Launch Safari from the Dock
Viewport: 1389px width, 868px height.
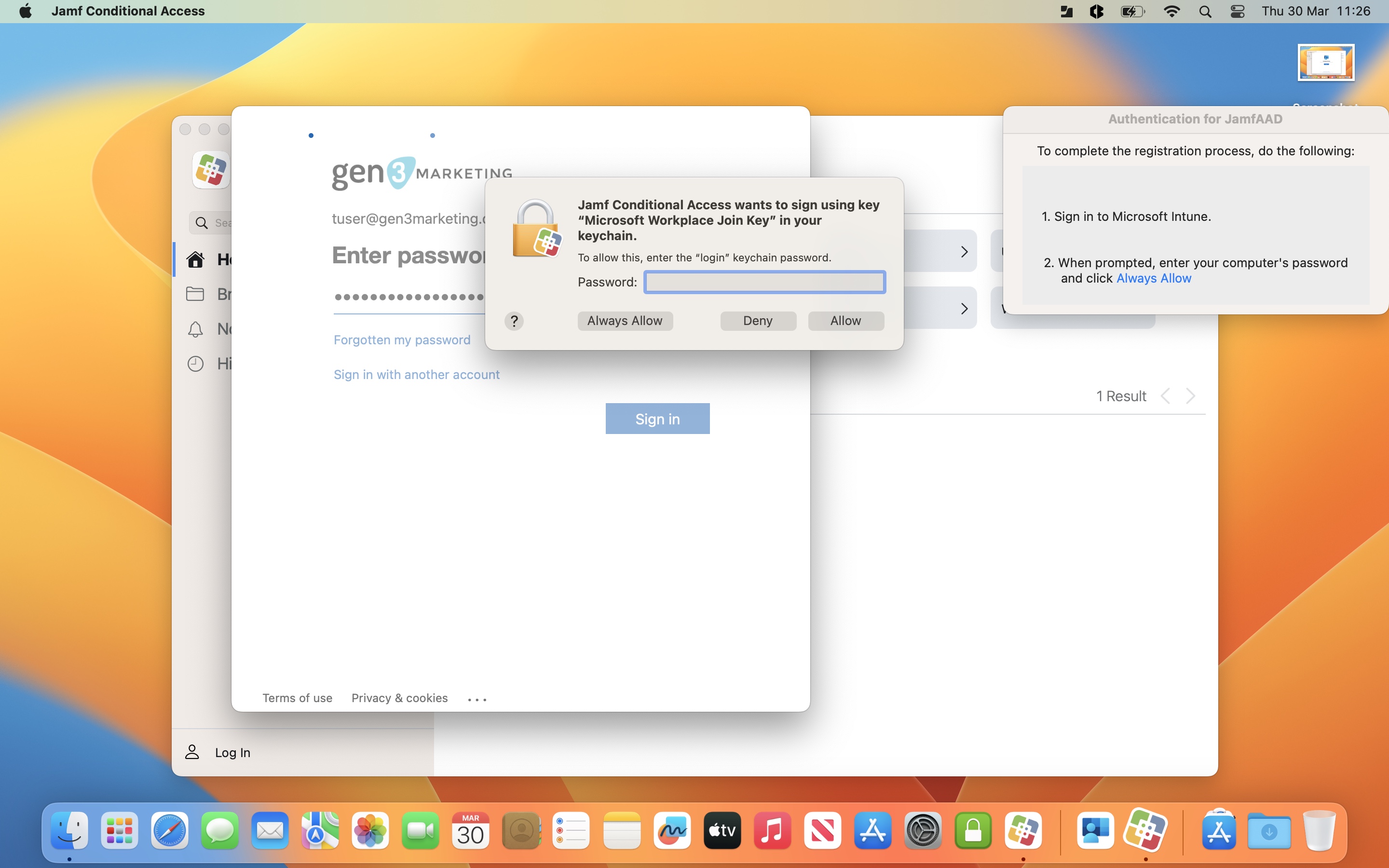tap(169, 831)
